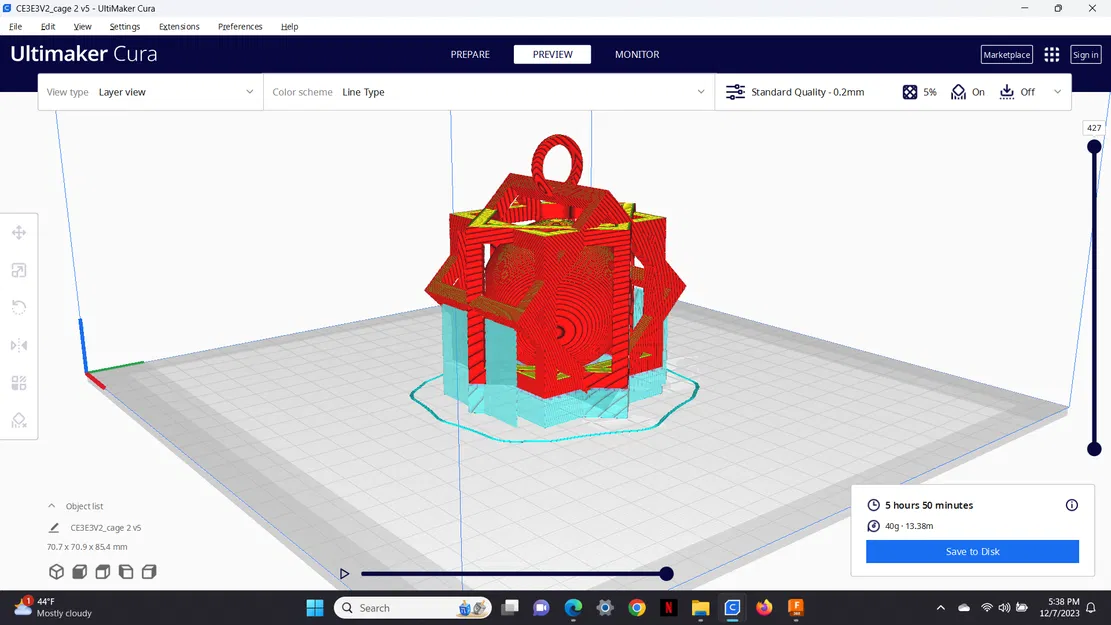
Task: Open the Edit menu
Action: (48, 26)
